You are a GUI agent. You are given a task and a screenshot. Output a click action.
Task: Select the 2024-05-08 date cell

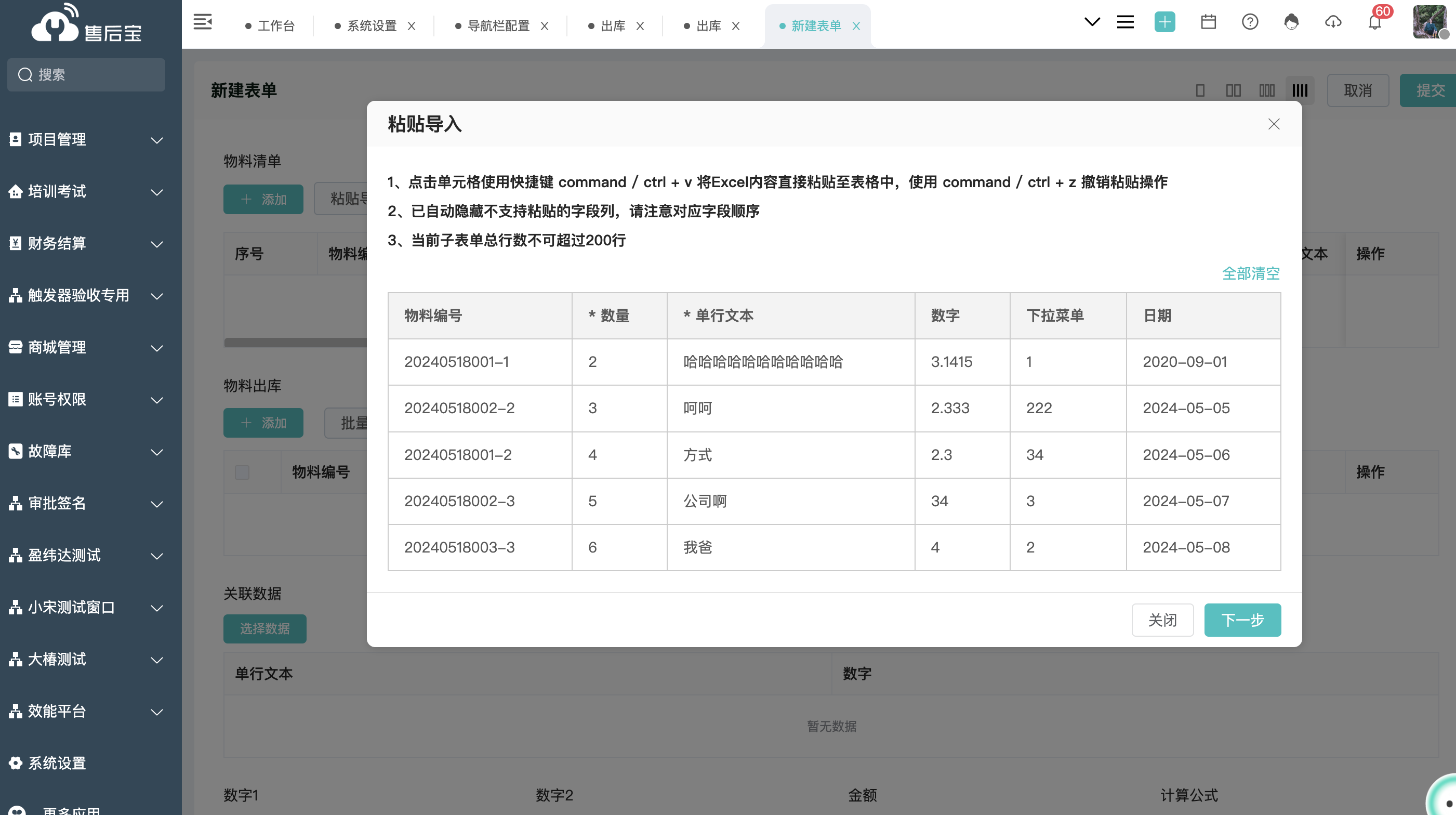click(1203, 548)
